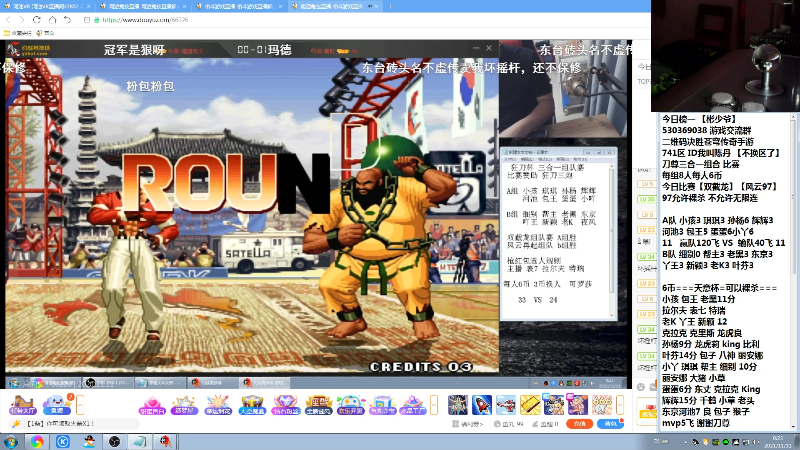Click the system tray clock
800x450 pixels.
tap(779, 442)
